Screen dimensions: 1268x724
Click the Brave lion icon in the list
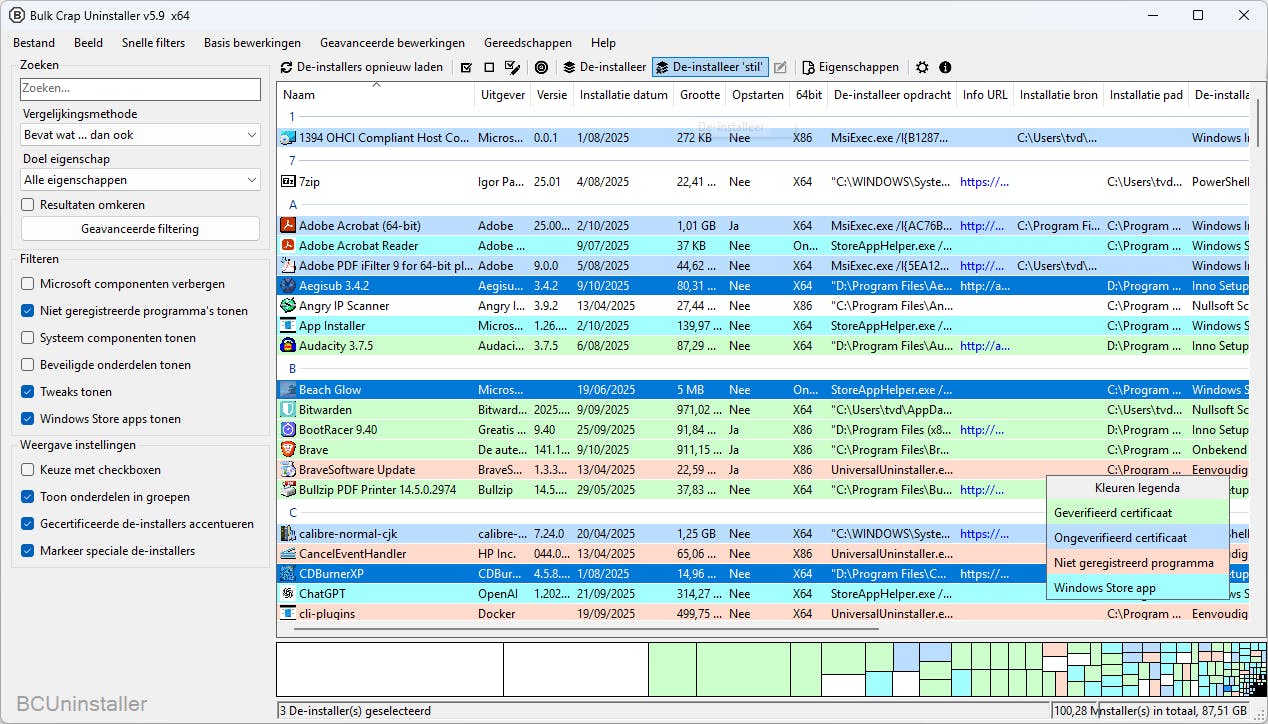288,450
